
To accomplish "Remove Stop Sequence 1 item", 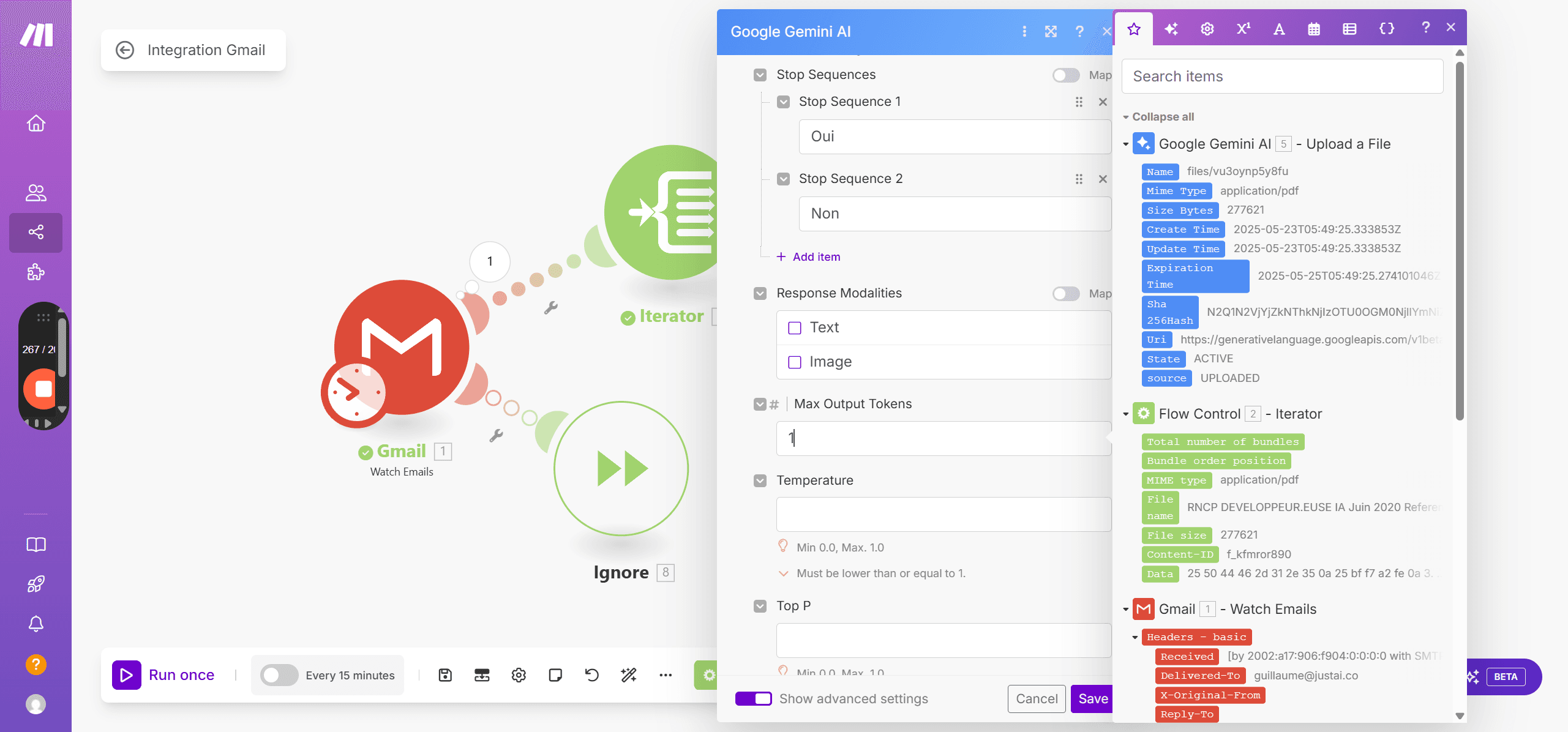I will [1103, 102].
